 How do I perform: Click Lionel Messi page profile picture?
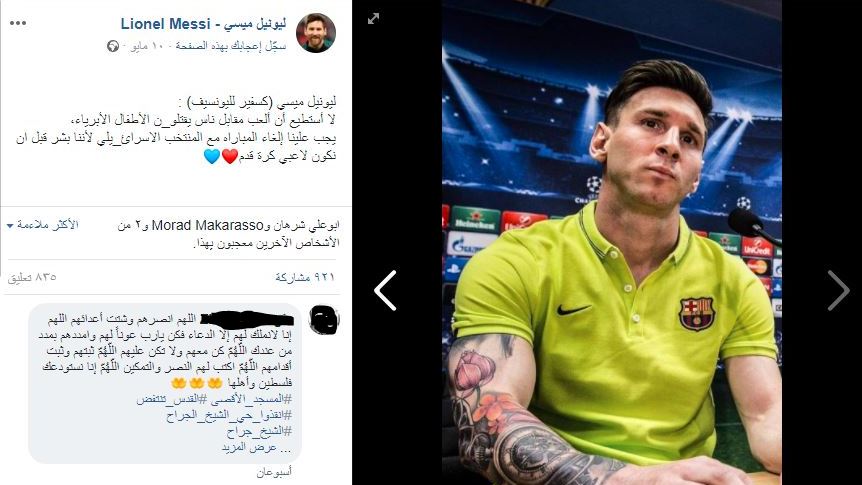tap(316, 33)
